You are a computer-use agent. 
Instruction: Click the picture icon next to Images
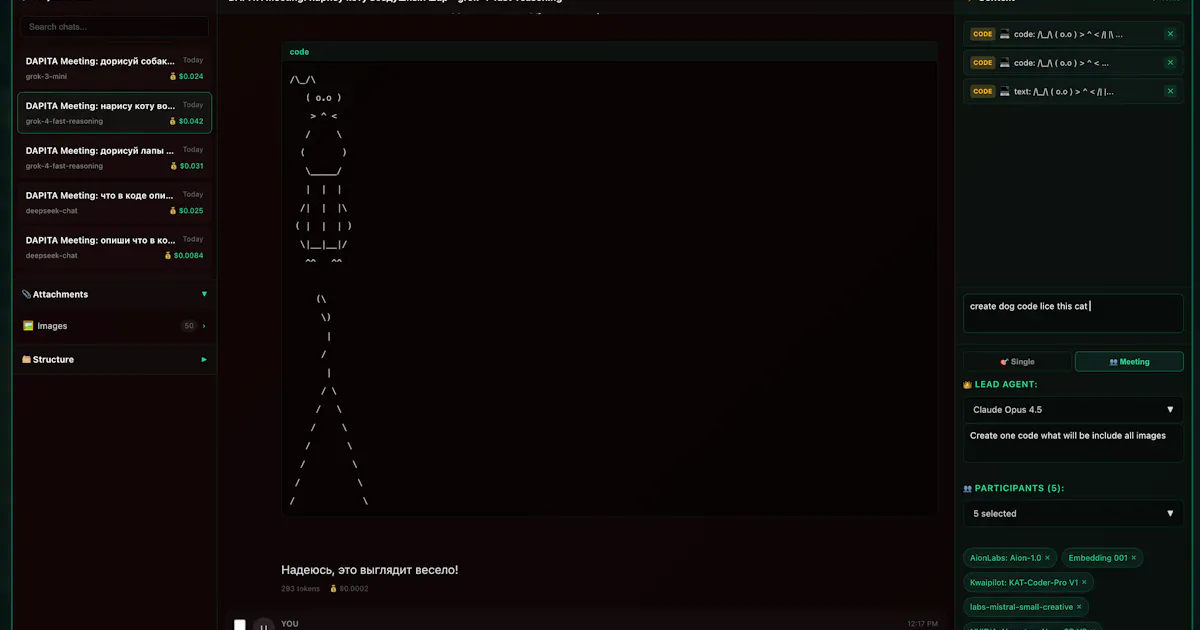28,326
